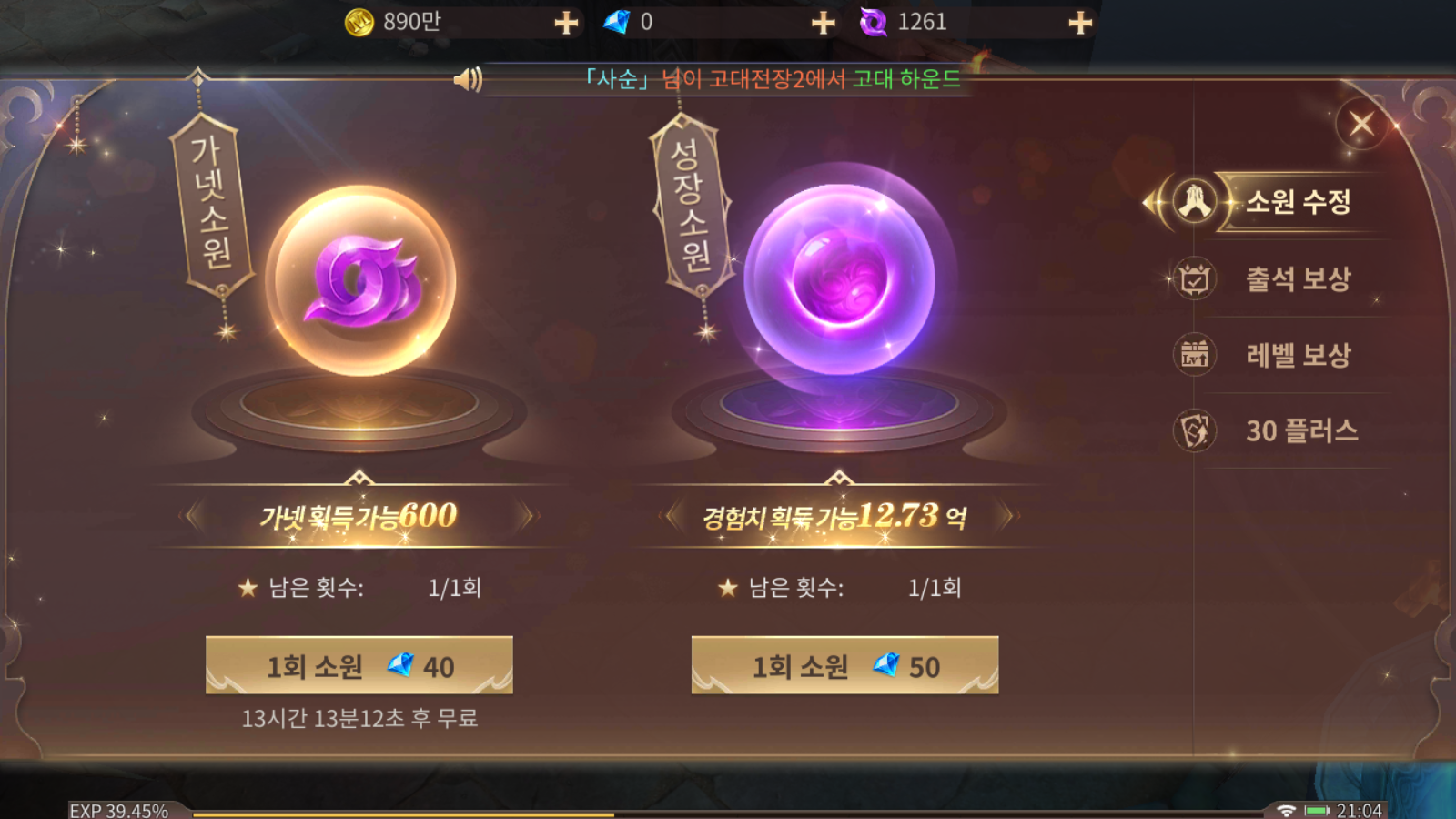
Task: Open the 30 Plus shield icon
Action: pyautogui.click(x=1194, y=430)
